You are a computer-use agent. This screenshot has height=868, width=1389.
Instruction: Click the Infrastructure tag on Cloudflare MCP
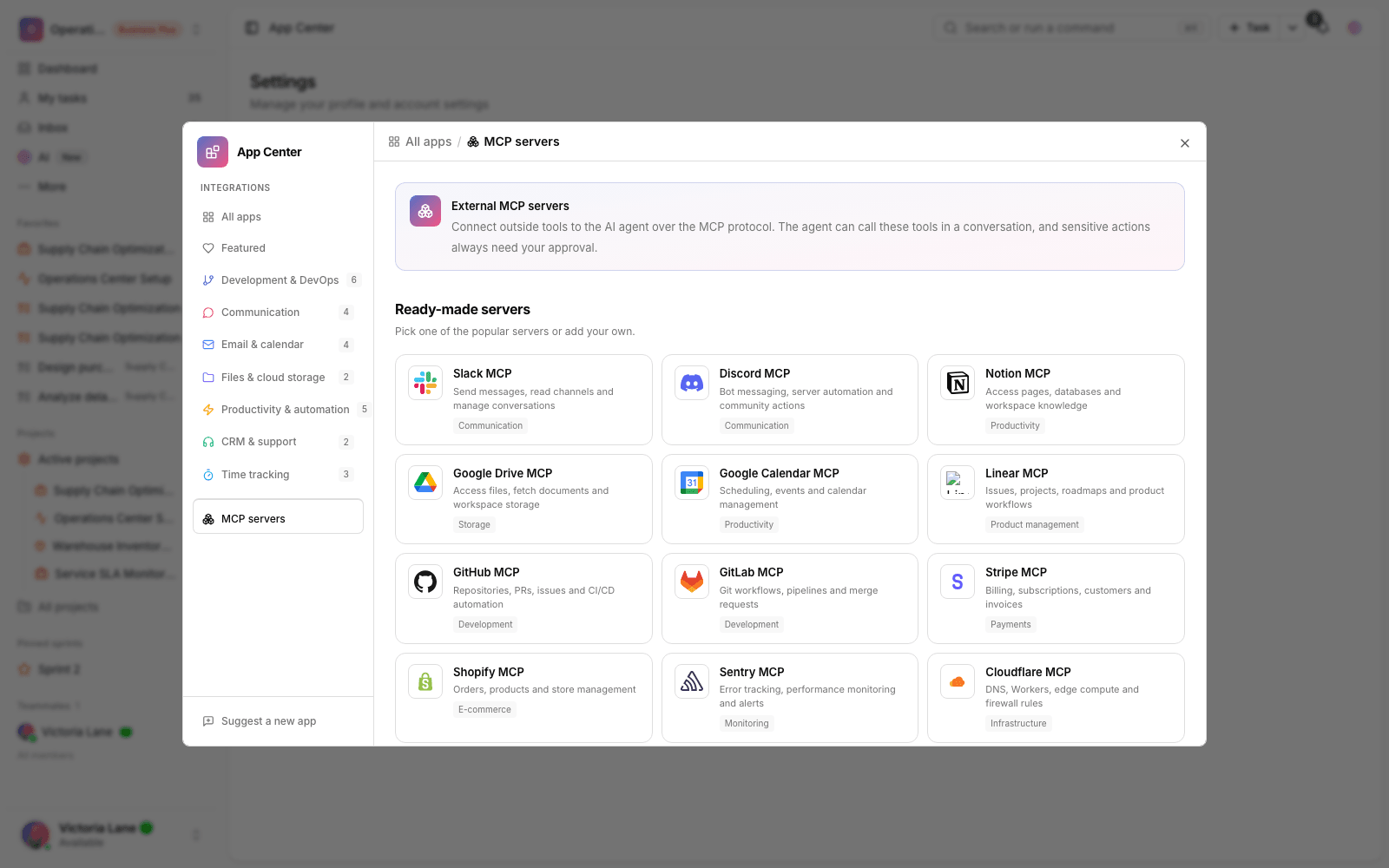pos(1018,723)
